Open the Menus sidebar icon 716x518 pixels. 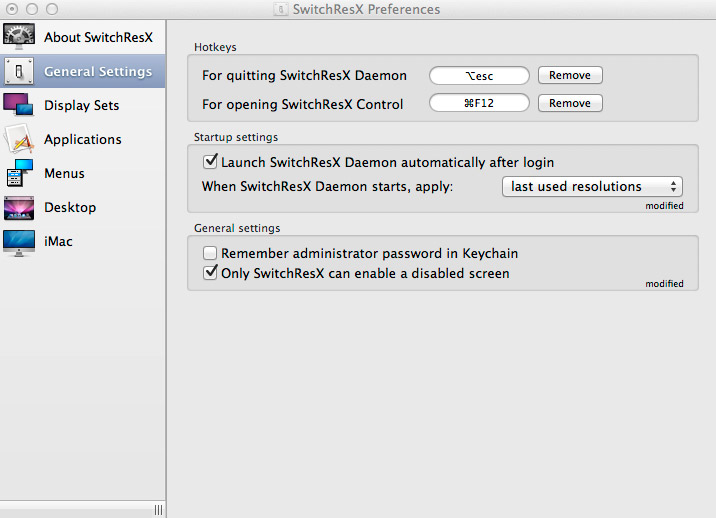tap(20, 173)
